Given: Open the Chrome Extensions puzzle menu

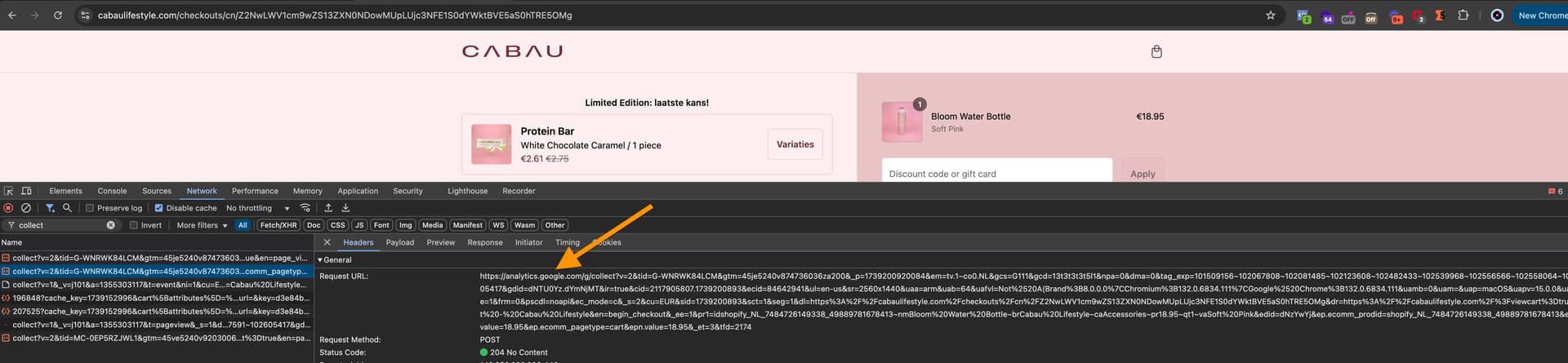Looking at the screenshot, I should [1463, 15].
